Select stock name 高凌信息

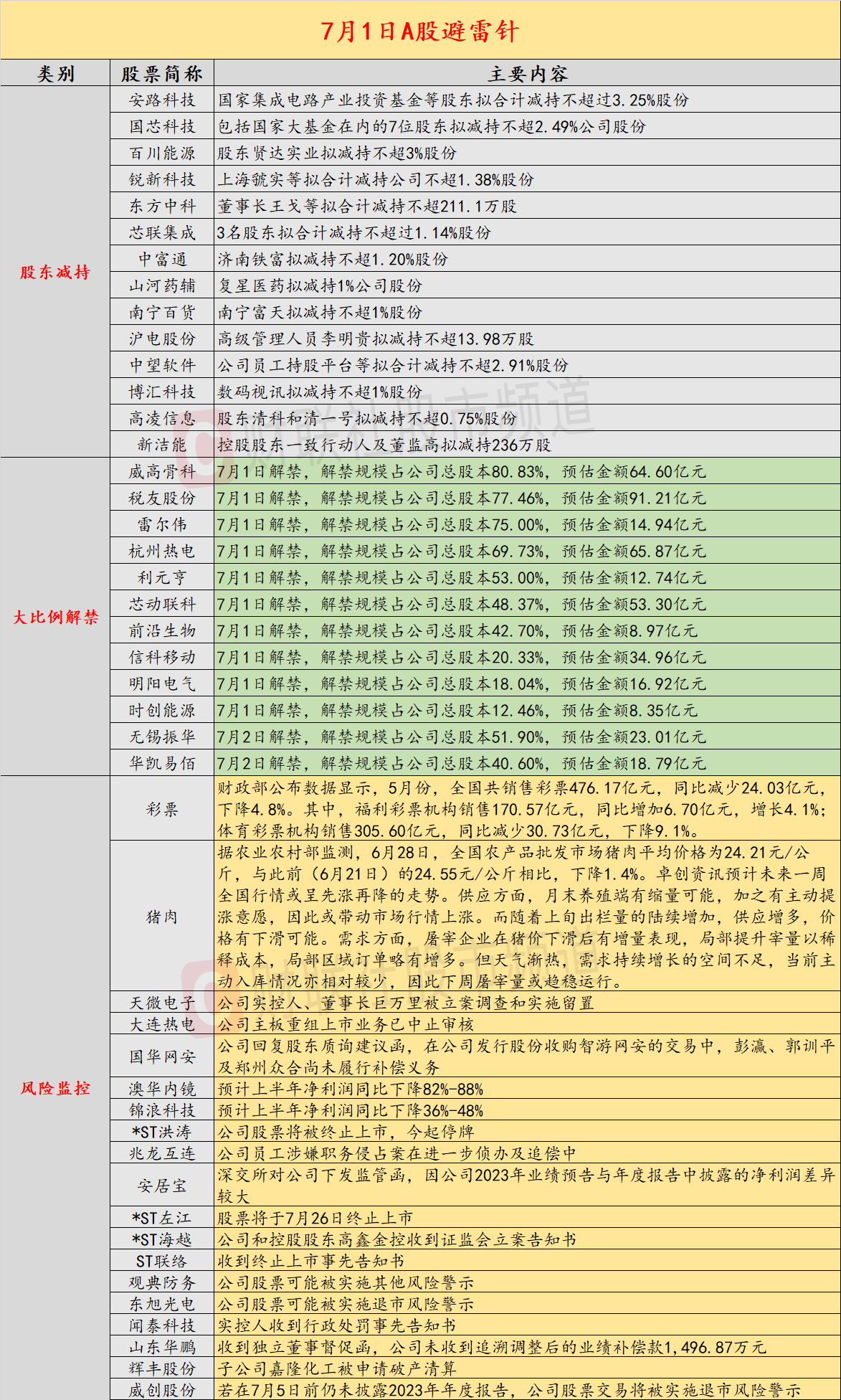pos(162,419)
